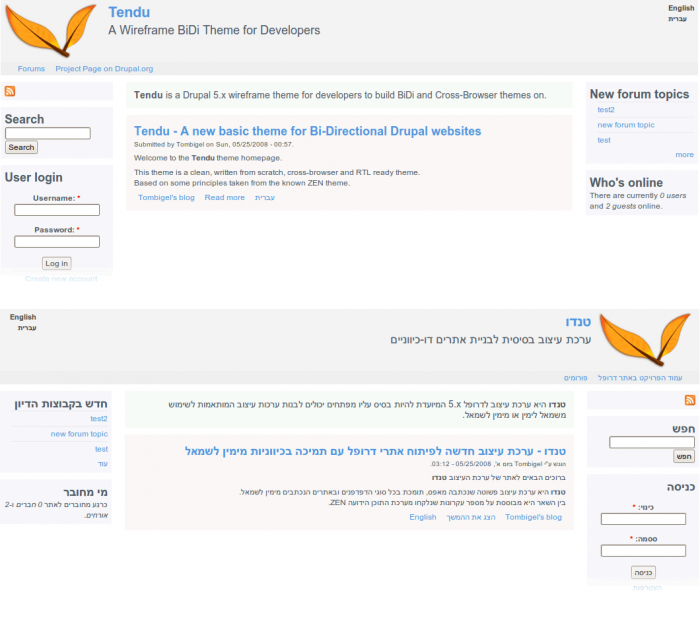
Task: Click Create new account link
Action: 61,279
